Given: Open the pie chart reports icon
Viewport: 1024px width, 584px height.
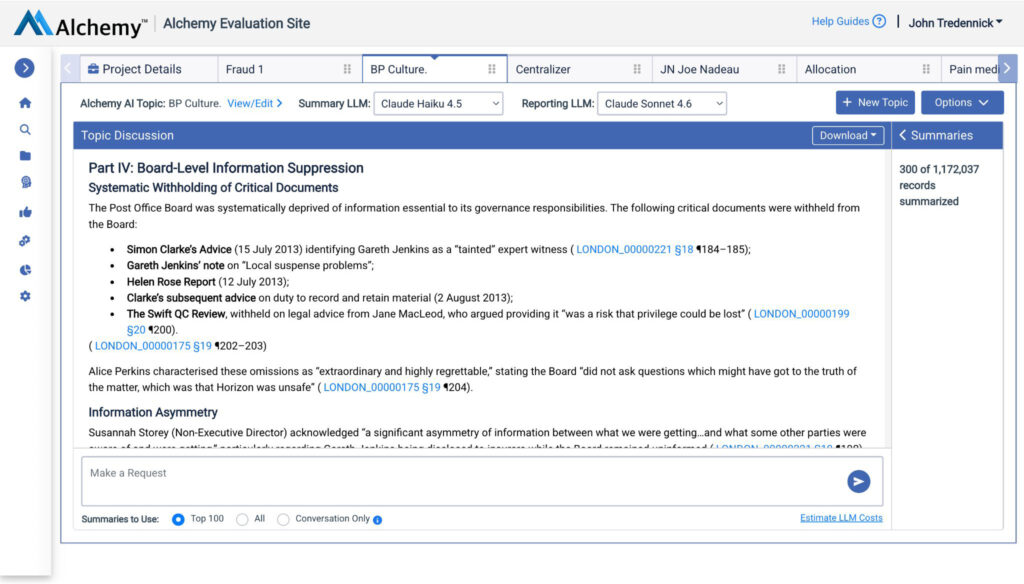Looking at the screenshot, I should coord(25,269).
